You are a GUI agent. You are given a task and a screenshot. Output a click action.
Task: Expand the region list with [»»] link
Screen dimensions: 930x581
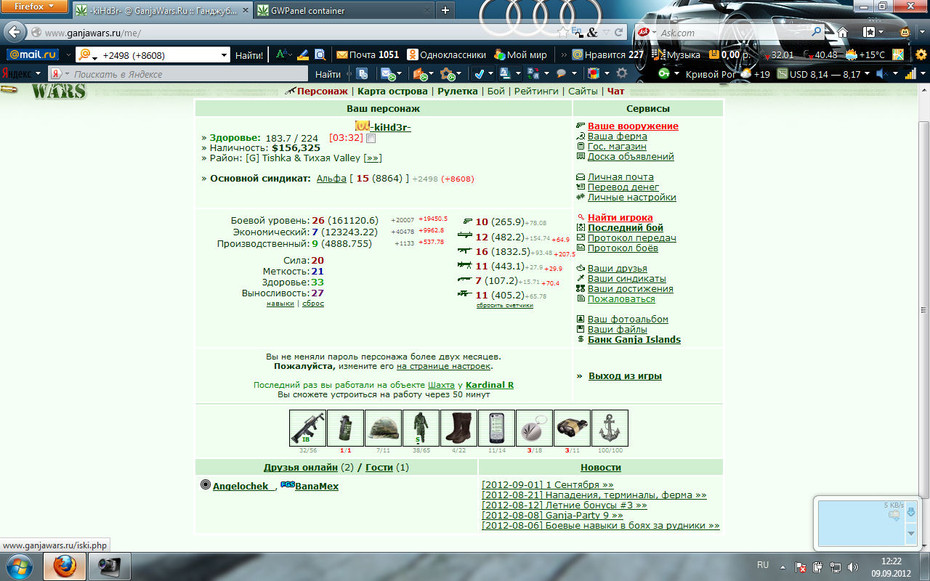pyautogui.click(x=372, y=158)
